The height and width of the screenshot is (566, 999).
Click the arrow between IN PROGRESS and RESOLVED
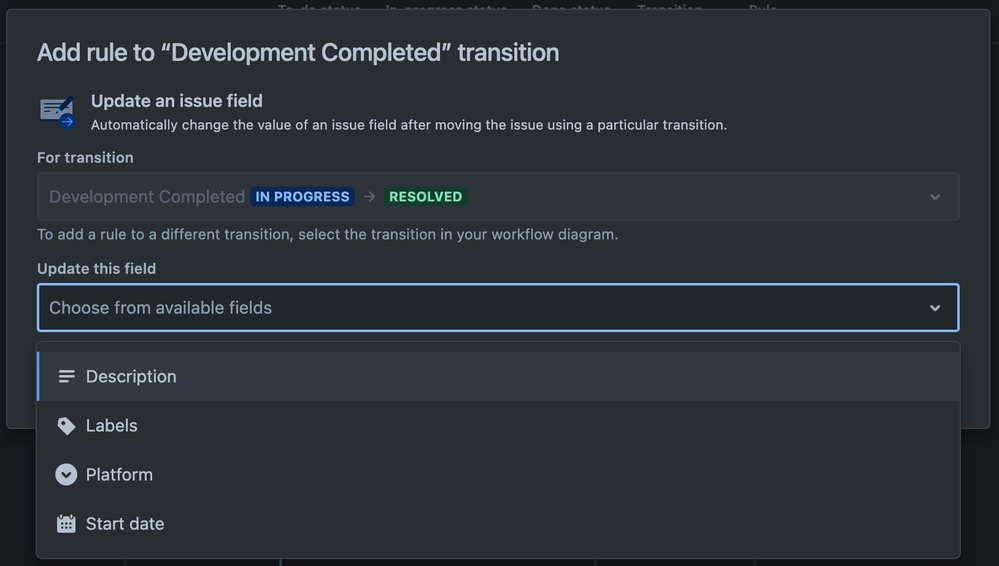tap(369, 197)
